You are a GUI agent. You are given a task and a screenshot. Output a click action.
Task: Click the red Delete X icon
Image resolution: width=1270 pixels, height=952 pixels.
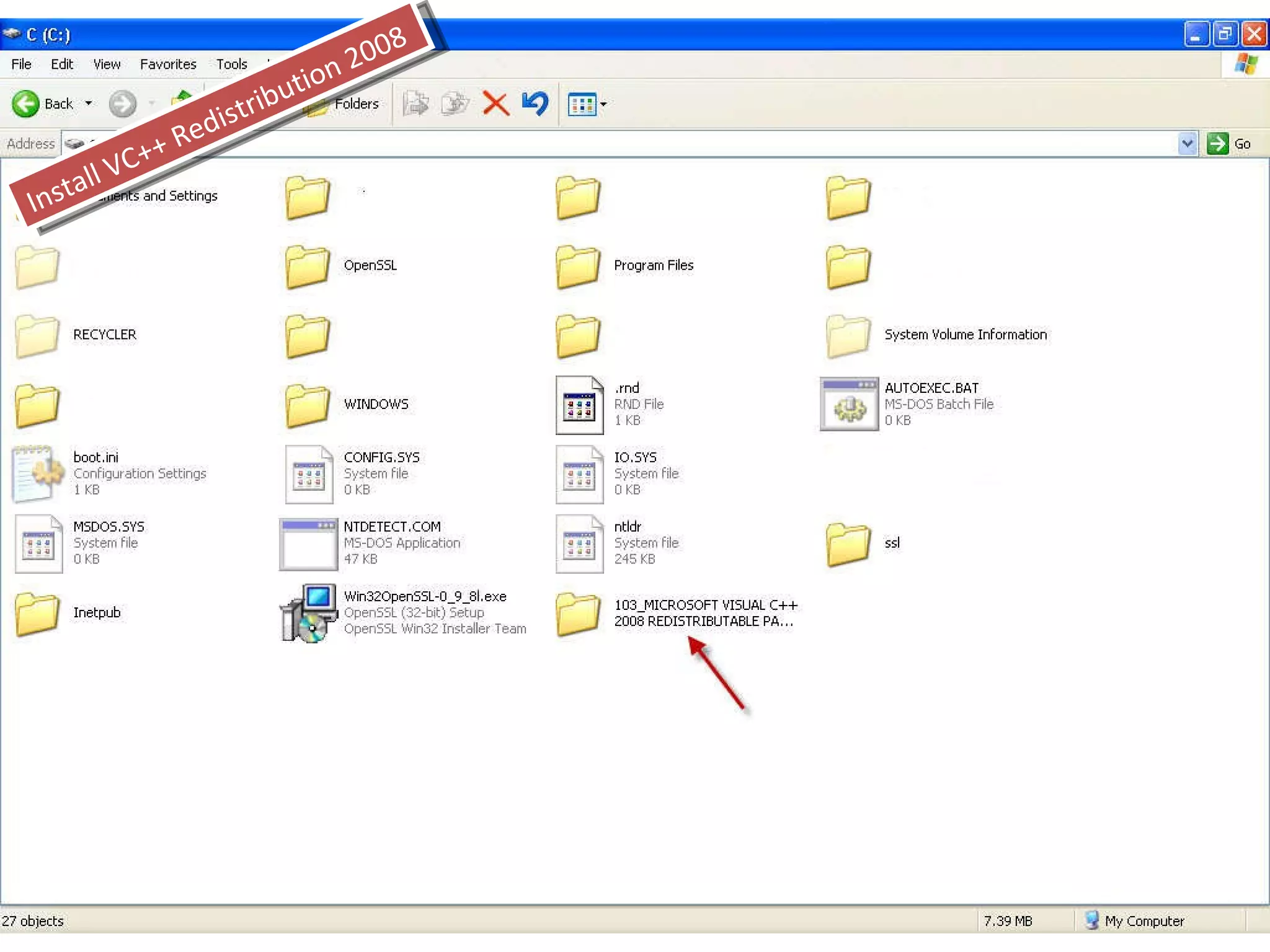click(x=495, y=104)
